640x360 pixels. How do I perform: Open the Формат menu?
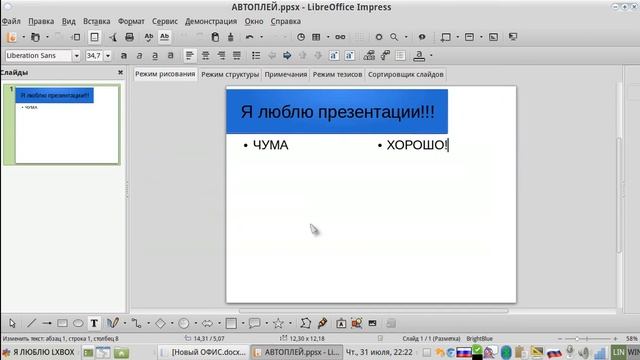point(131,21)
